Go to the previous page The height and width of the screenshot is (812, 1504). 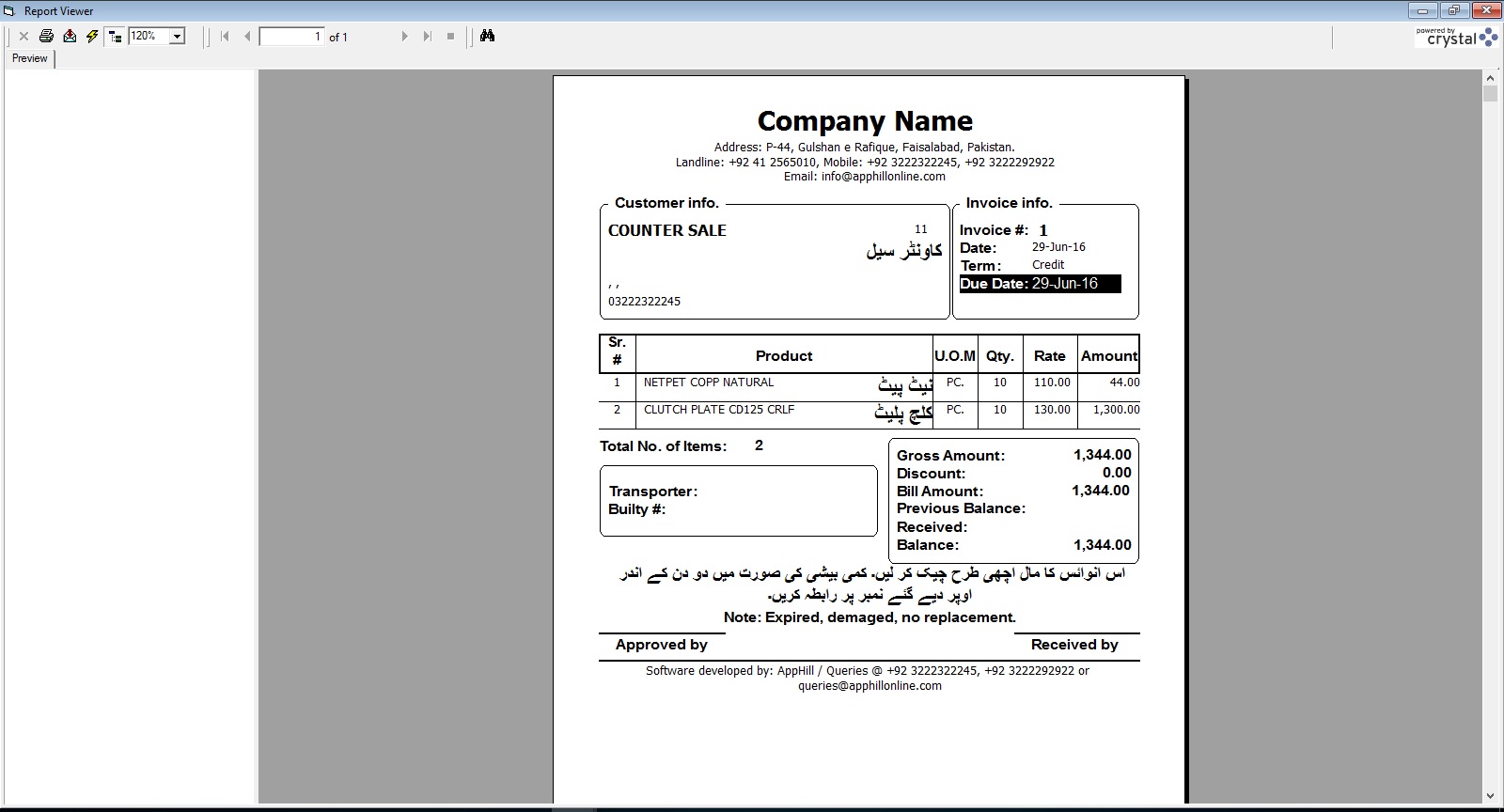[x=247, y=37]
